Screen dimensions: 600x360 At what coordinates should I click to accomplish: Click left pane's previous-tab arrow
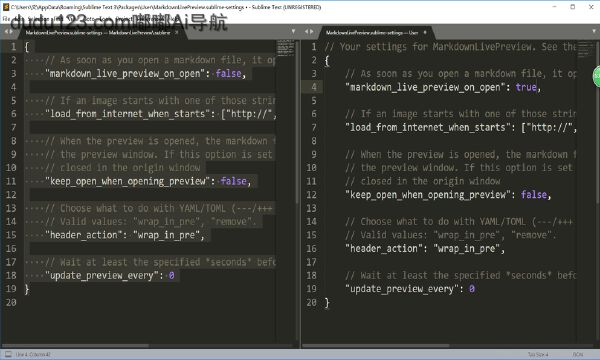pos(6,32)
